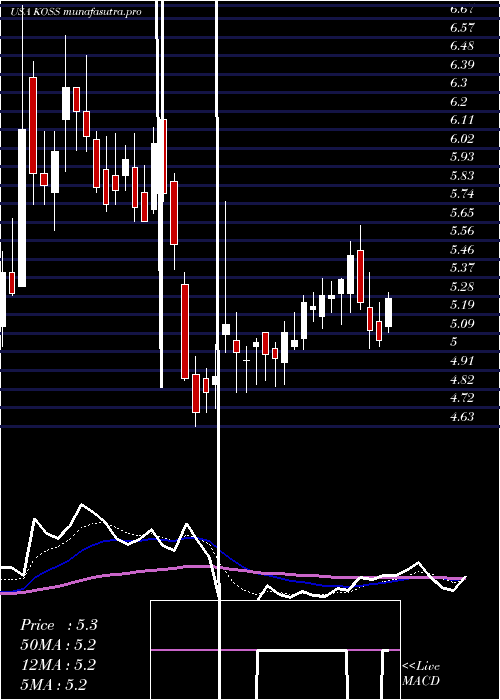Select the 5.65 price axis label
500x700 pixels.
click(x=462, y=212)
